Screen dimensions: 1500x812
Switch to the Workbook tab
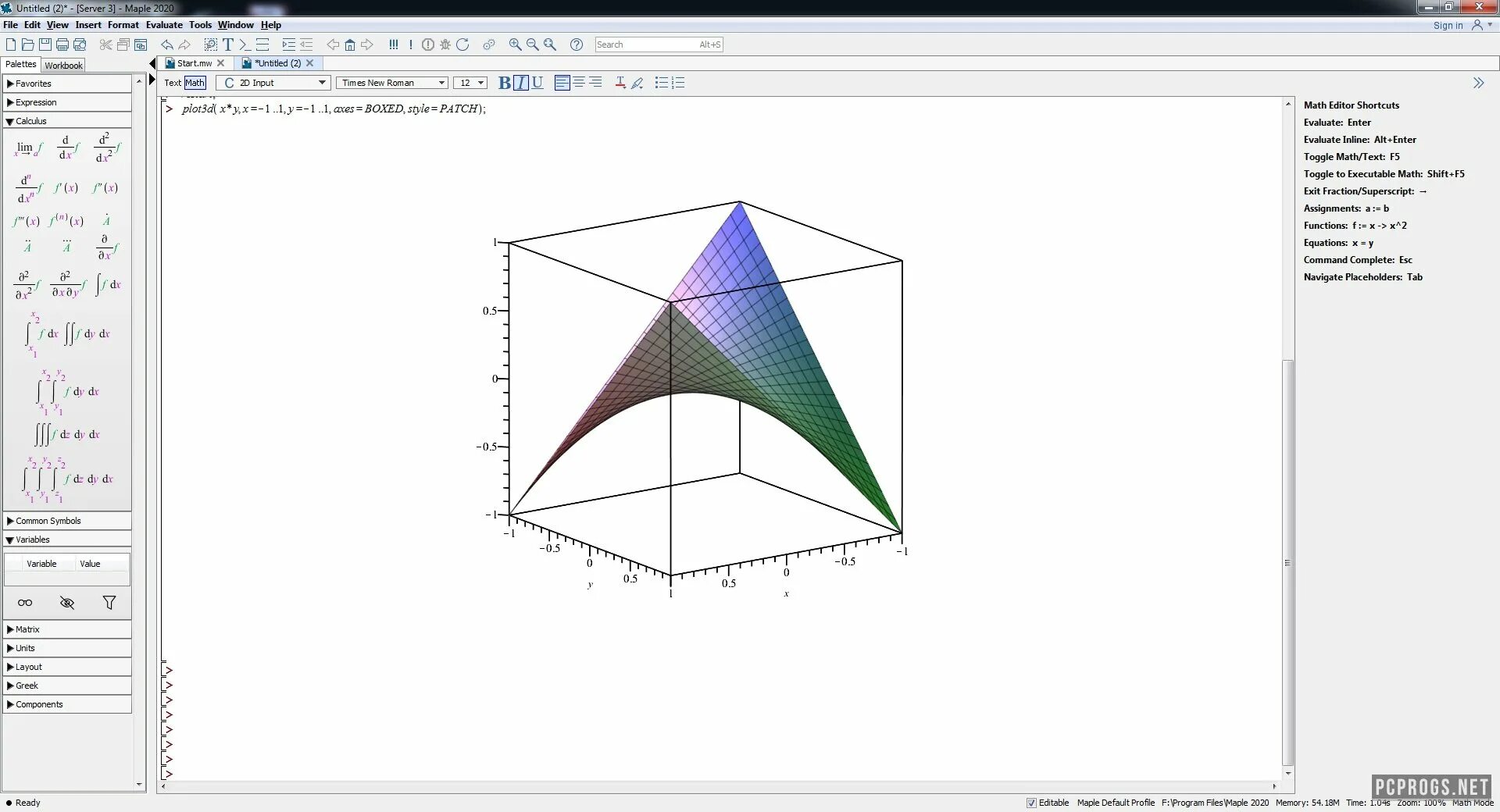pos(63,66)
